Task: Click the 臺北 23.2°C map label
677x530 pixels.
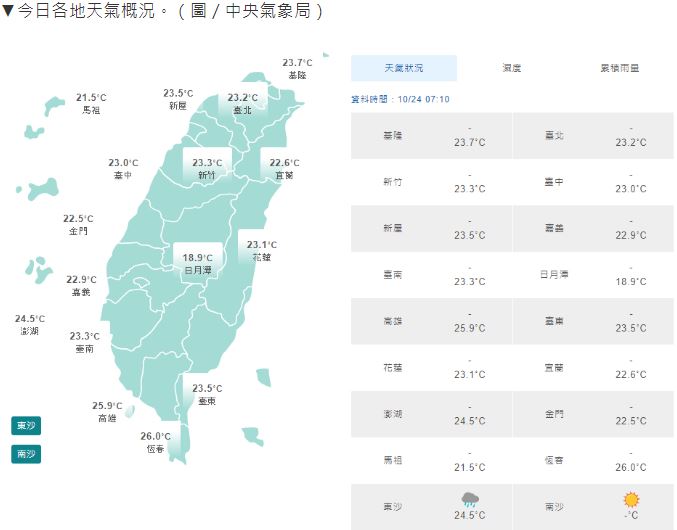Action: [242, 104]
